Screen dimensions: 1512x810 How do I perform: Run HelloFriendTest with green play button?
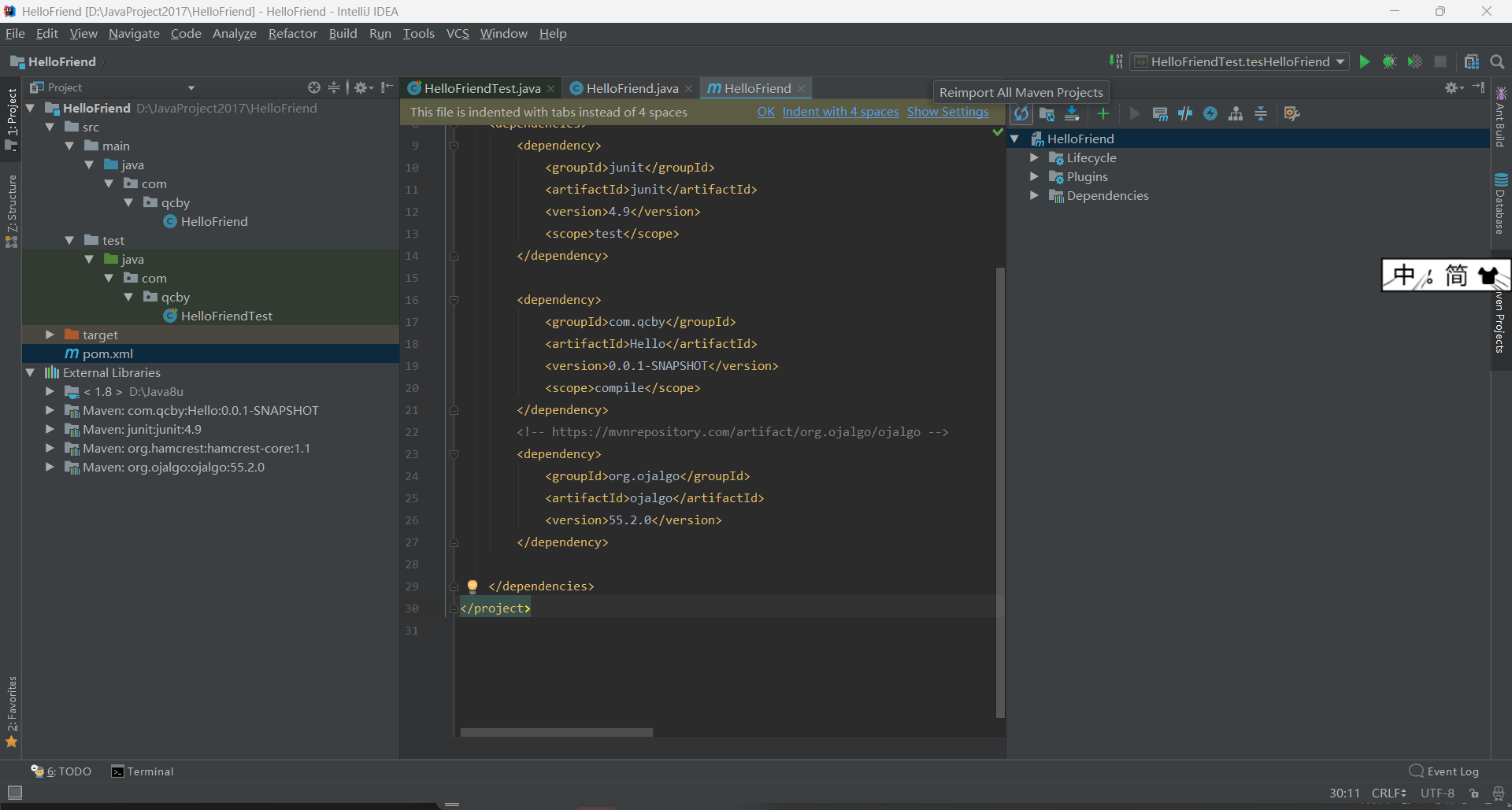[1365, 61]
